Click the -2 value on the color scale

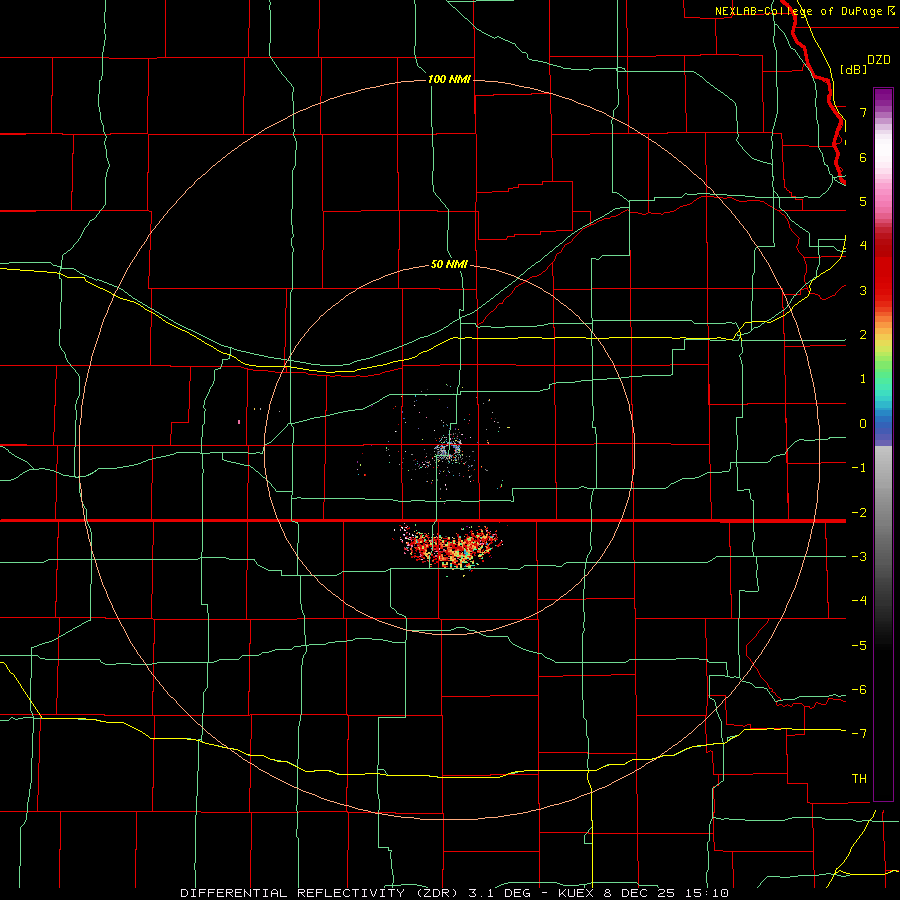[859, 513]
